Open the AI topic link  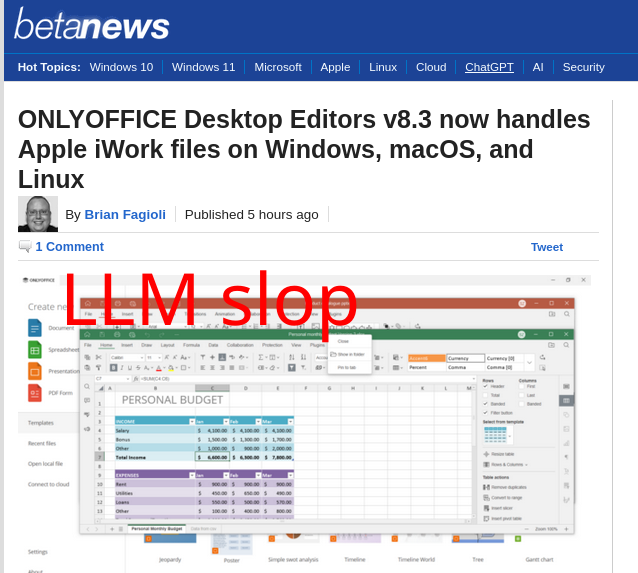[x=538, y=67]
